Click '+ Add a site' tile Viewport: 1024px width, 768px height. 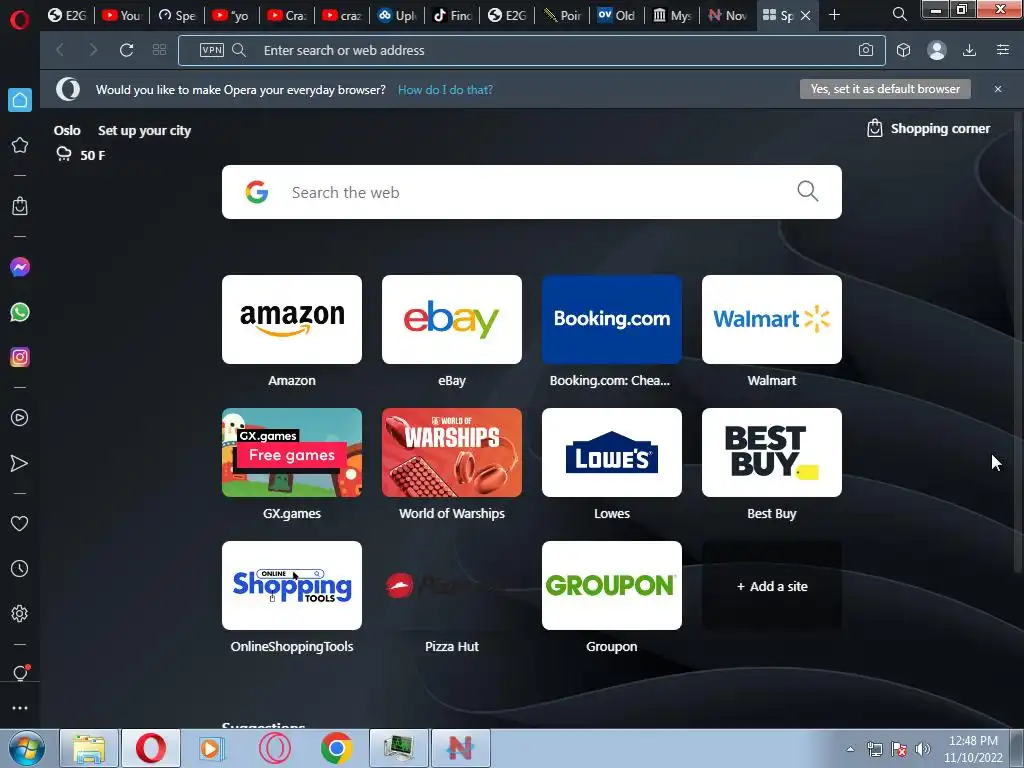772,585
